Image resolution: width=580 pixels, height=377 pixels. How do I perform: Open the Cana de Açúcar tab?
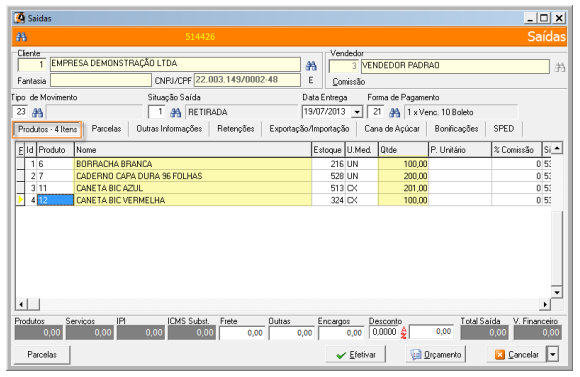click(392, 129)
